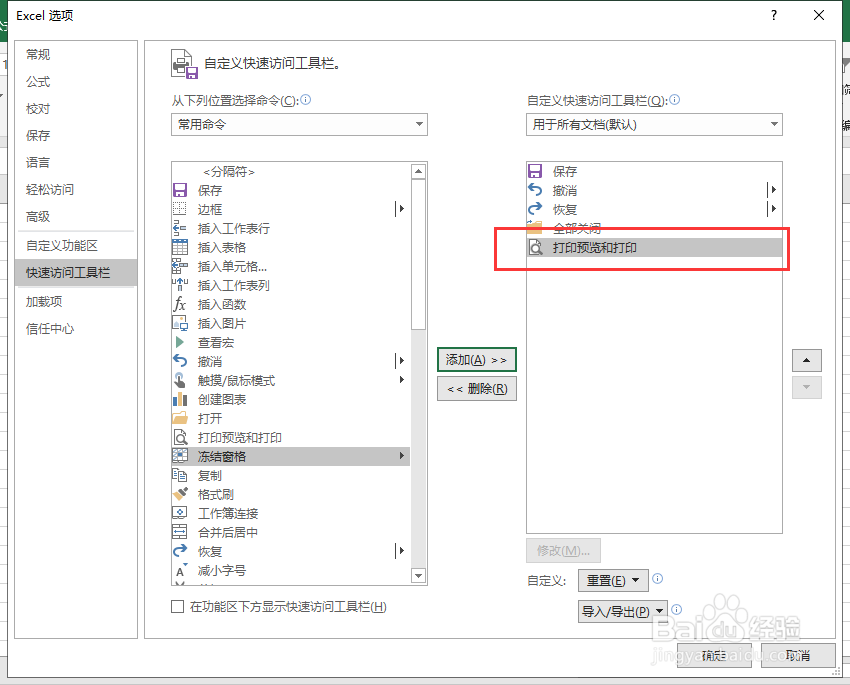Select the Open folder icon
Viewport: 850px width, 685px height.
pos(179,418)
